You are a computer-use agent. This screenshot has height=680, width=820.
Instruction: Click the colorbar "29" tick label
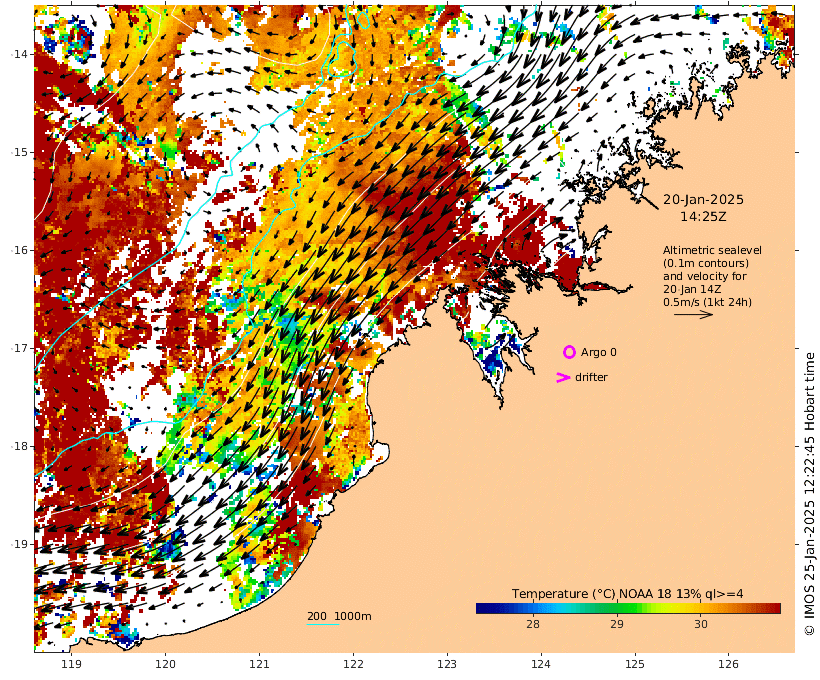point(617,624)
